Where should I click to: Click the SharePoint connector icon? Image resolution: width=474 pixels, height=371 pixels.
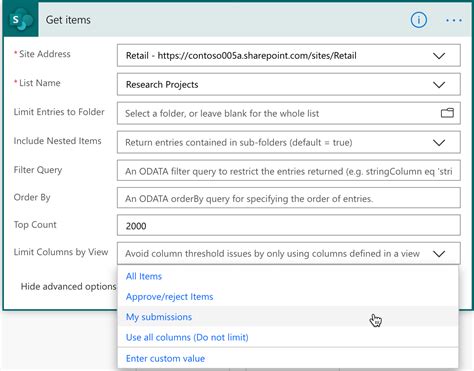pos(21,20)
